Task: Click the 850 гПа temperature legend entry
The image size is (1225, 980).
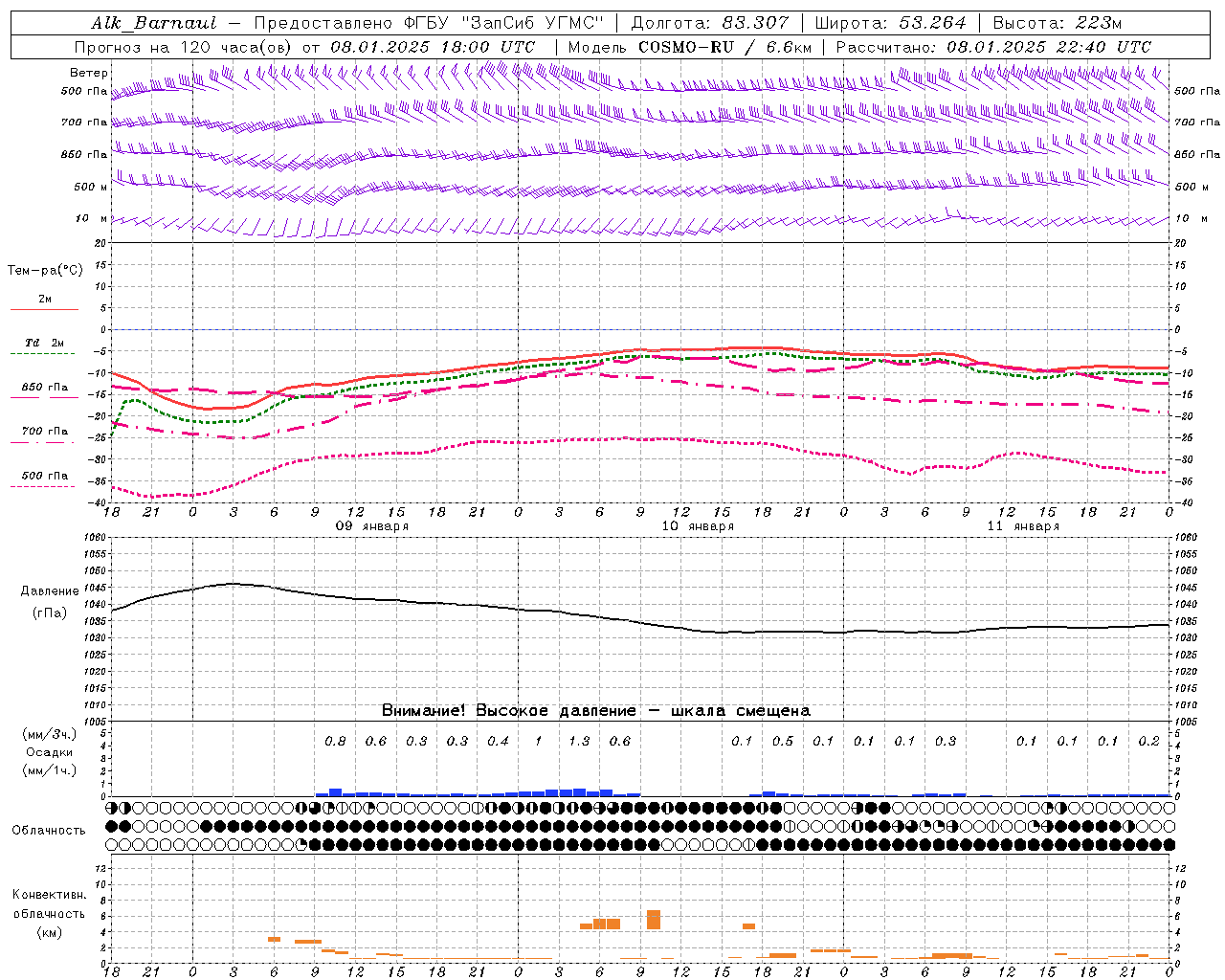Action: tap(45, 387)
